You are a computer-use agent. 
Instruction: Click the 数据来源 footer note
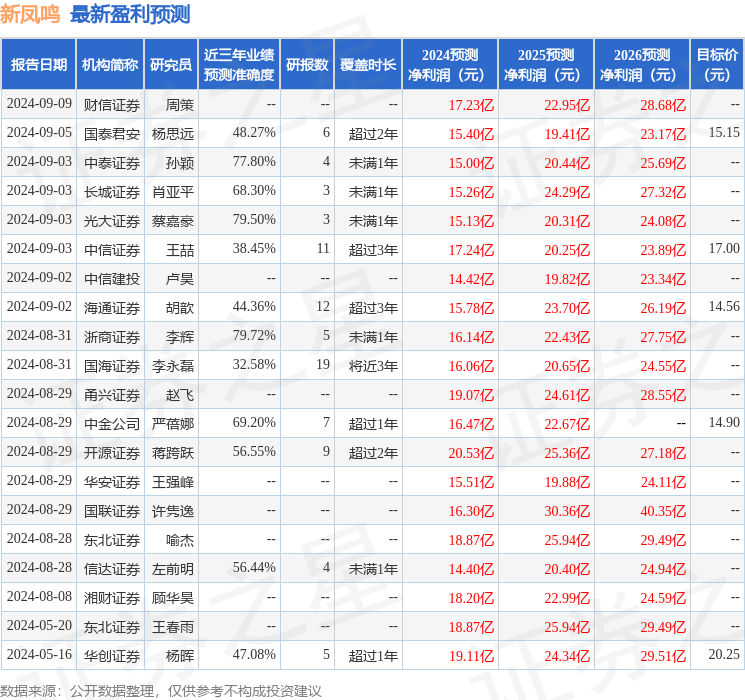pyautogui.click(x=161, y=690)
